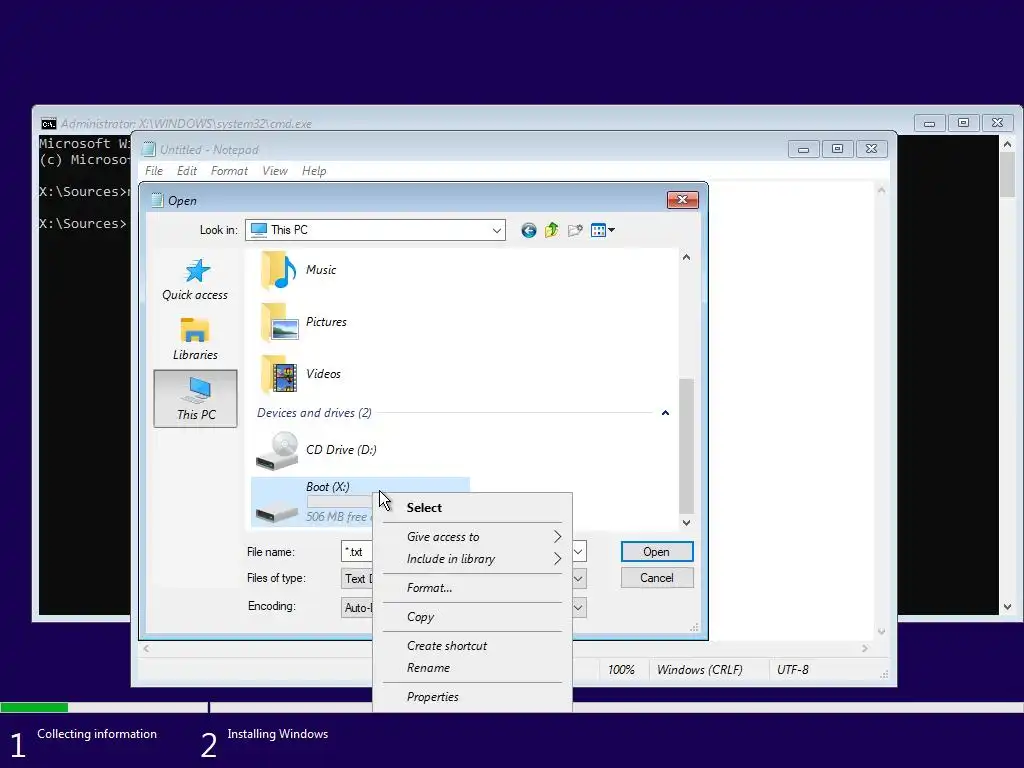Close the Open dialog with red X

click(682, 200)
